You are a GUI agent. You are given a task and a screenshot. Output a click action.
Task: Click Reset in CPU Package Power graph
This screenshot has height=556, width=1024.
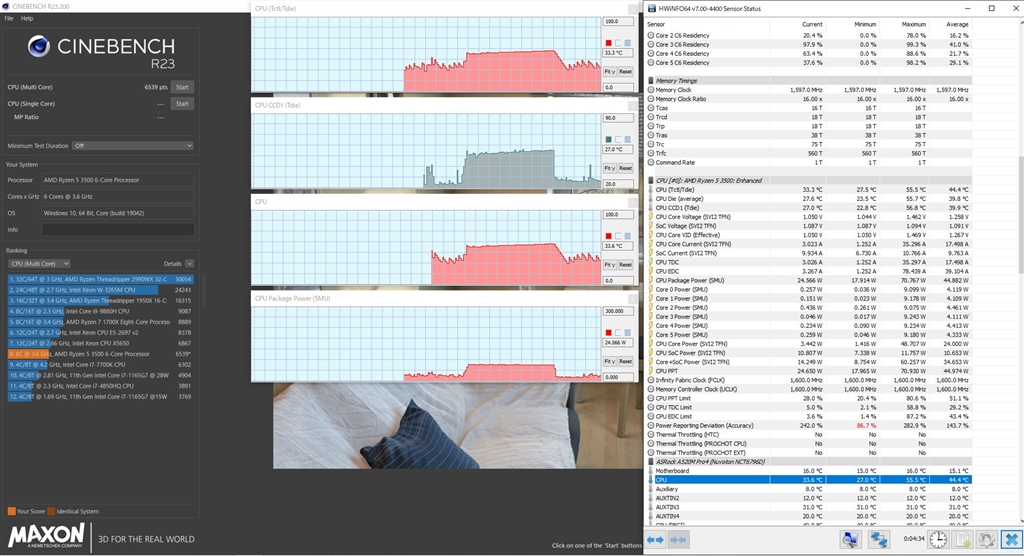tap(626, 361)
